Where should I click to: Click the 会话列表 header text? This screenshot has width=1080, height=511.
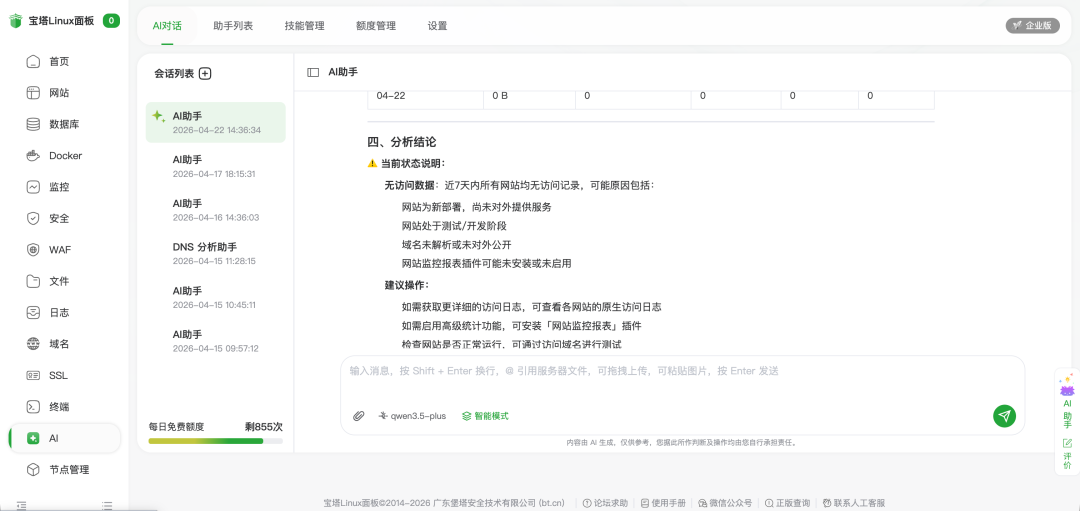click(174, 74)
